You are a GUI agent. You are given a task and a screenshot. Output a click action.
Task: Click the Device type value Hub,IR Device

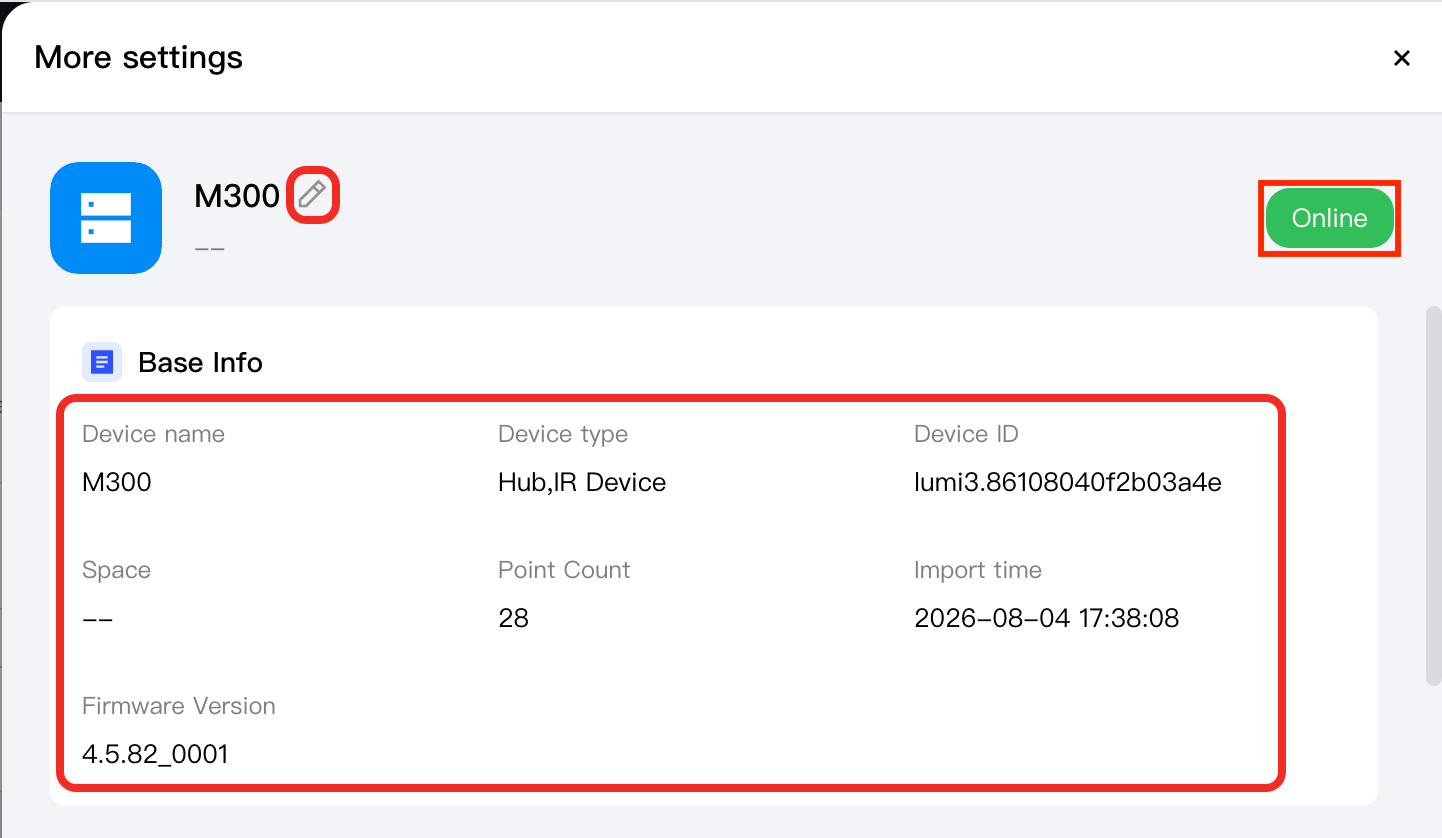[x=582, y=482]
